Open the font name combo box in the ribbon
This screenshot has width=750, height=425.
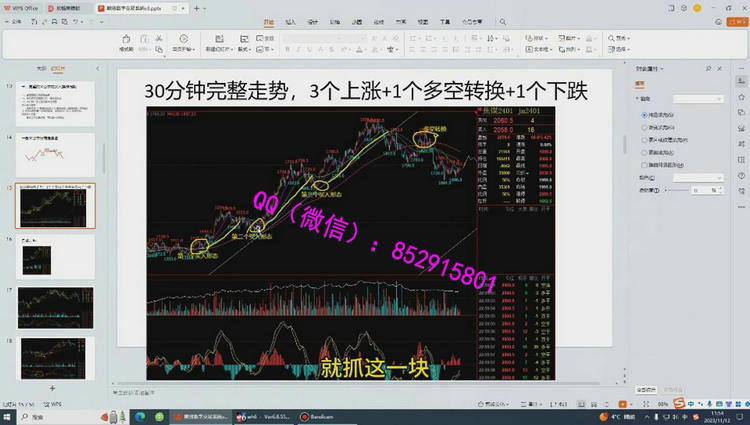(322, 38)
